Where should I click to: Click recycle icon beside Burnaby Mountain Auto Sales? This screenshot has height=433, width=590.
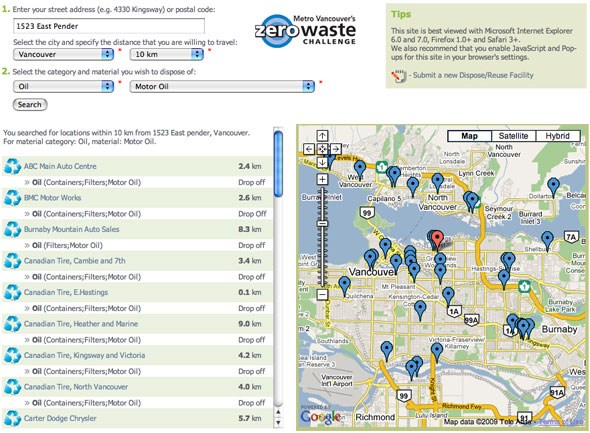[x=12, y=229]
